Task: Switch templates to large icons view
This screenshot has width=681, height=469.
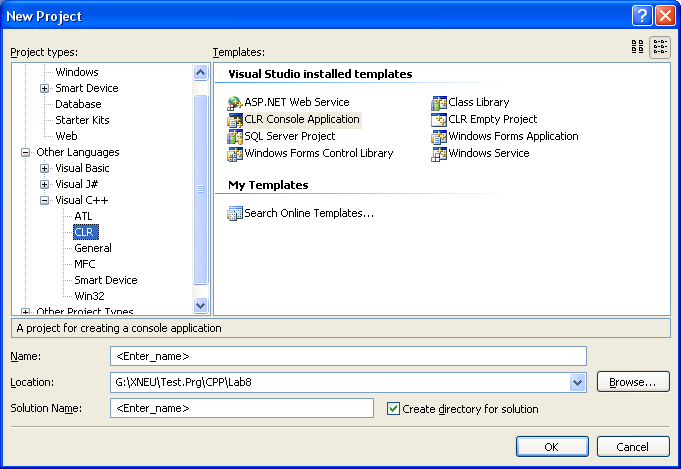Action: 638,46
